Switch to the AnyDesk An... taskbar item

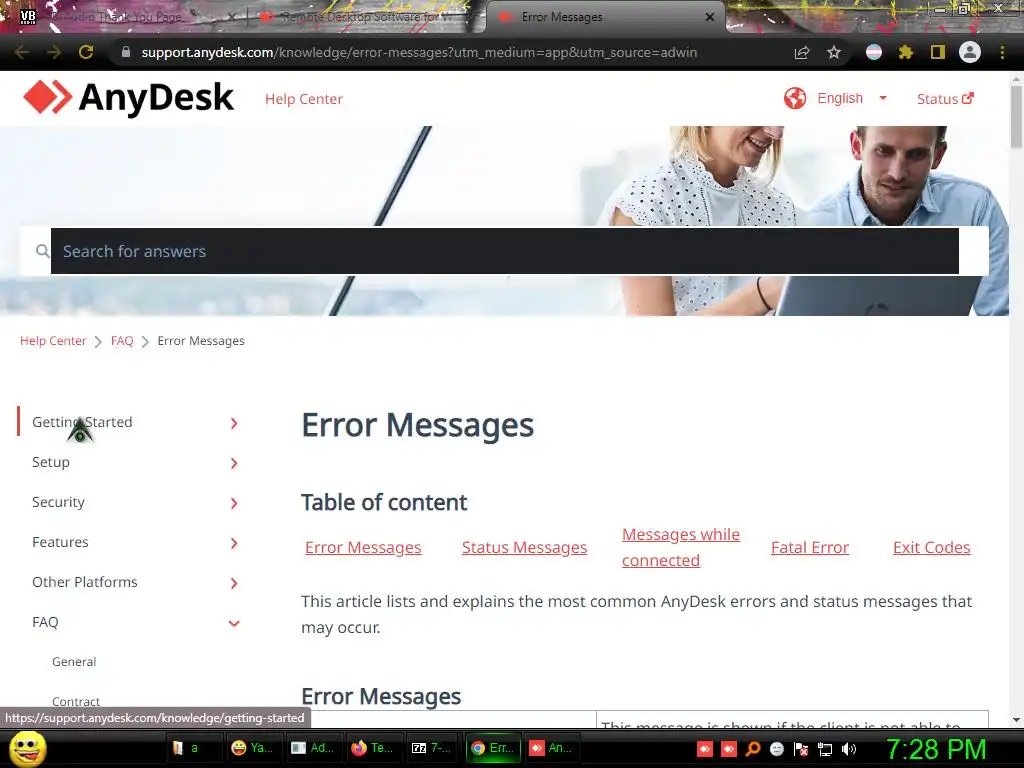(x=551, y=748)
